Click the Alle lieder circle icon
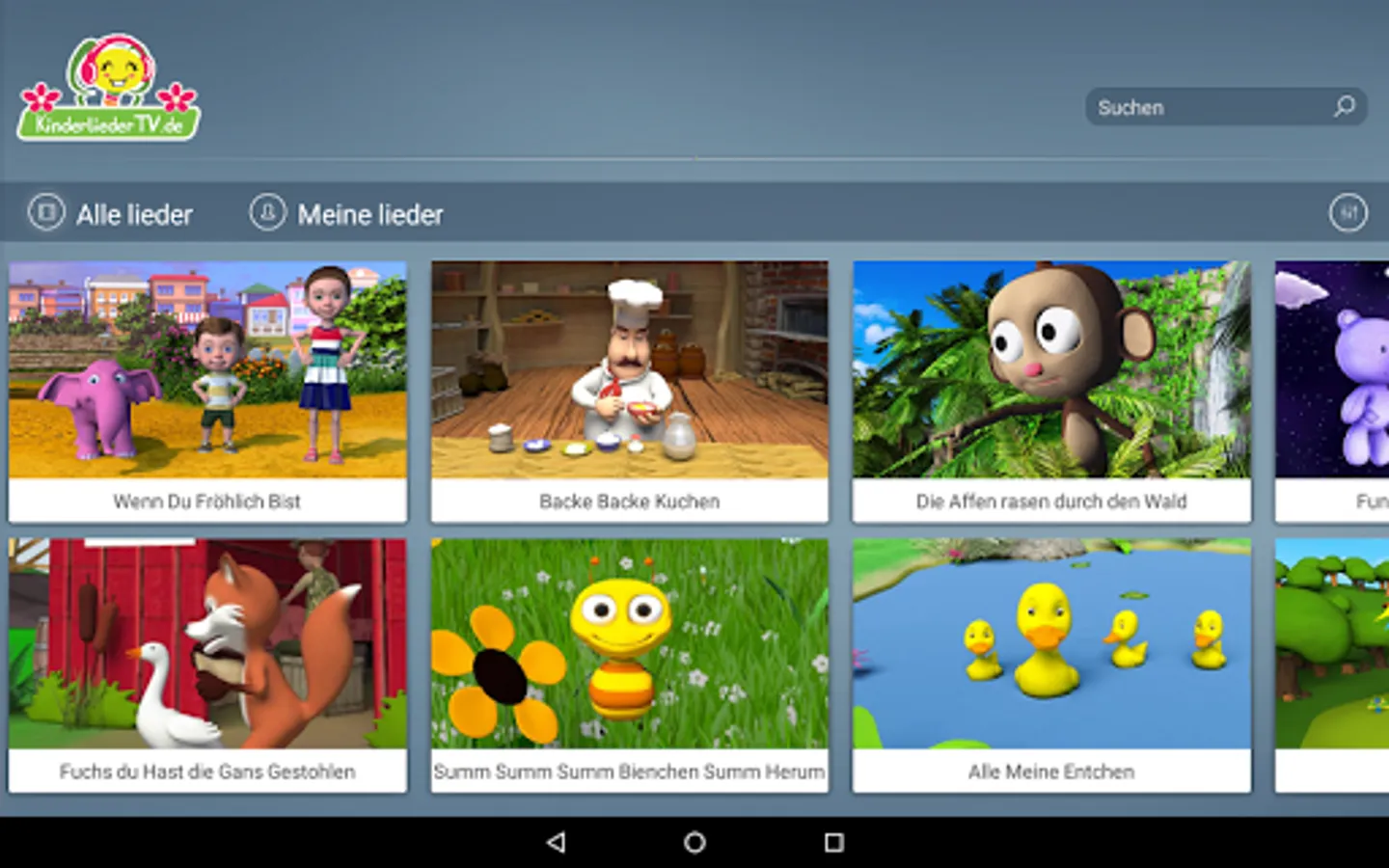This screenshot has height=868, width=1389. 46,211
